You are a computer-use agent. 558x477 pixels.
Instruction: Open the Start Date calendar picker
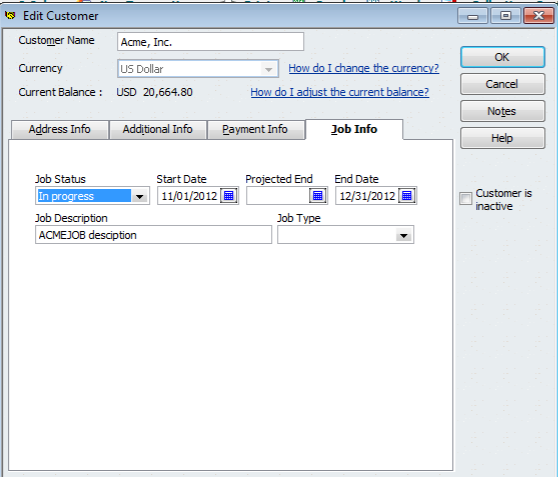click(229, 196)
